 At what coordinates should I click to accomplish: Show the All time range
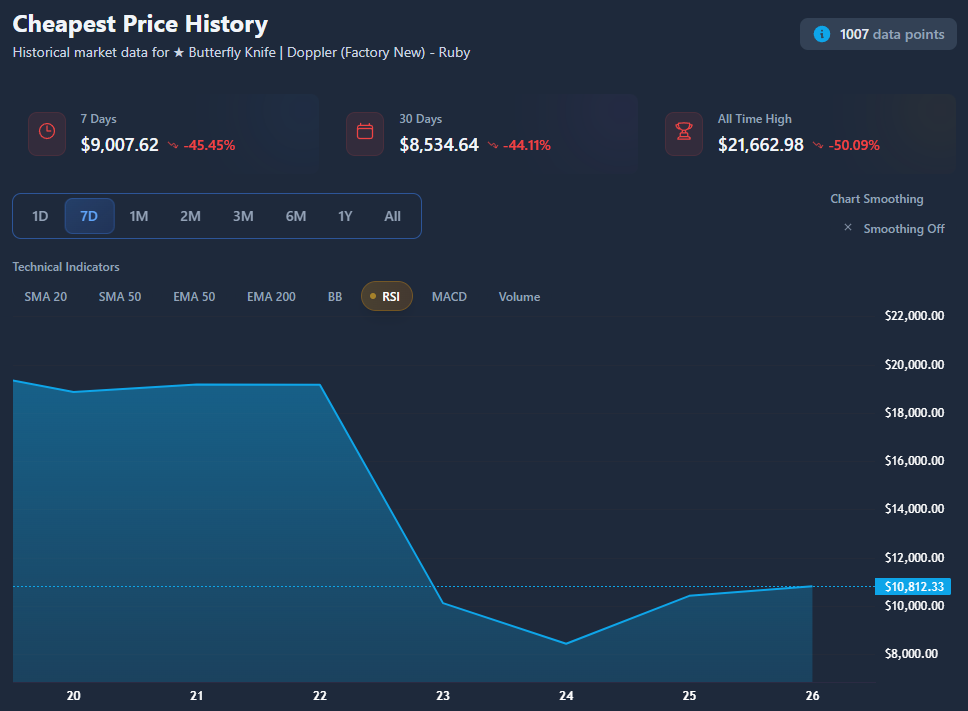[x=392, y=216]
